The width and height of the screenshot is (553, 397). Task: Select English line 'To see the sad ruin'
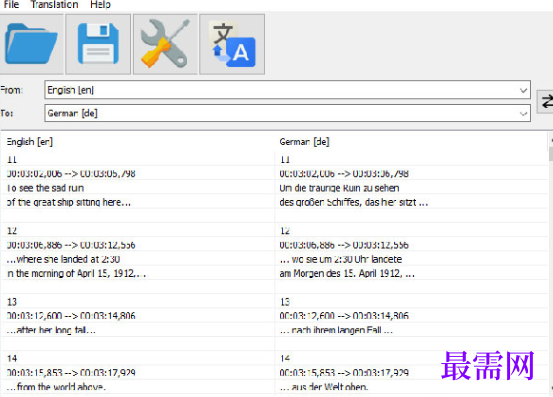(x=45, y=188)
